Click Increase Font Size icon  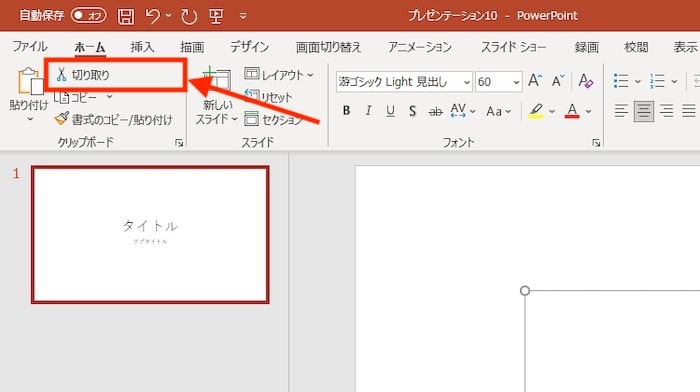point(535,81)
